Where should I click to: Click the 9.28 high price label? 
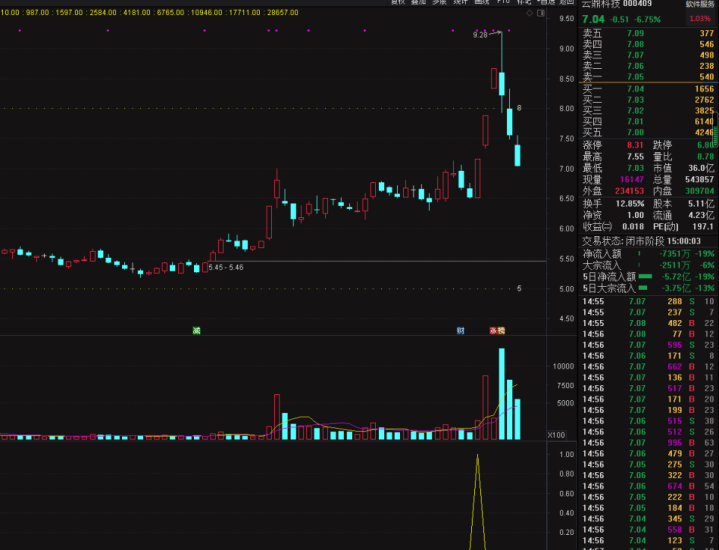[480, 35]
